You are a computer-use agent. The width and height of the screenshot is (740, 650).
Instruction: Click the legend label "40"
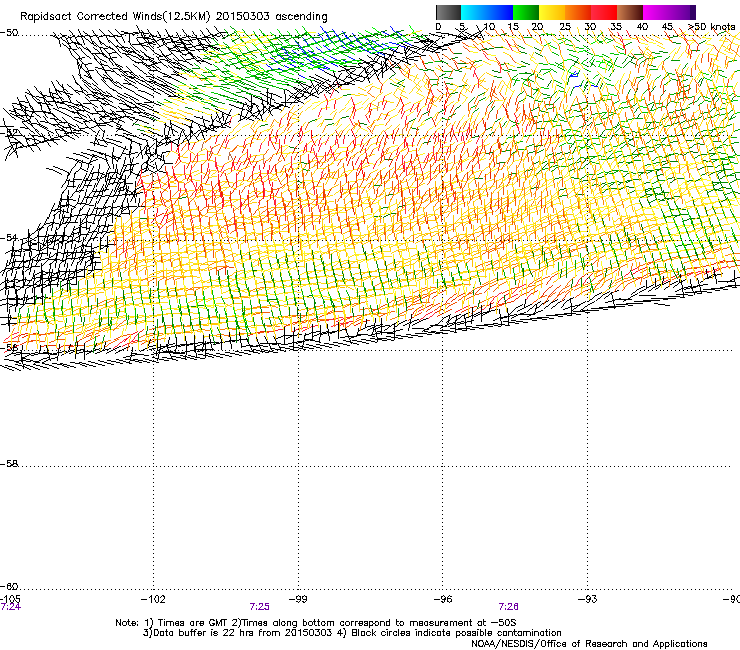click(x=642, y=27)
